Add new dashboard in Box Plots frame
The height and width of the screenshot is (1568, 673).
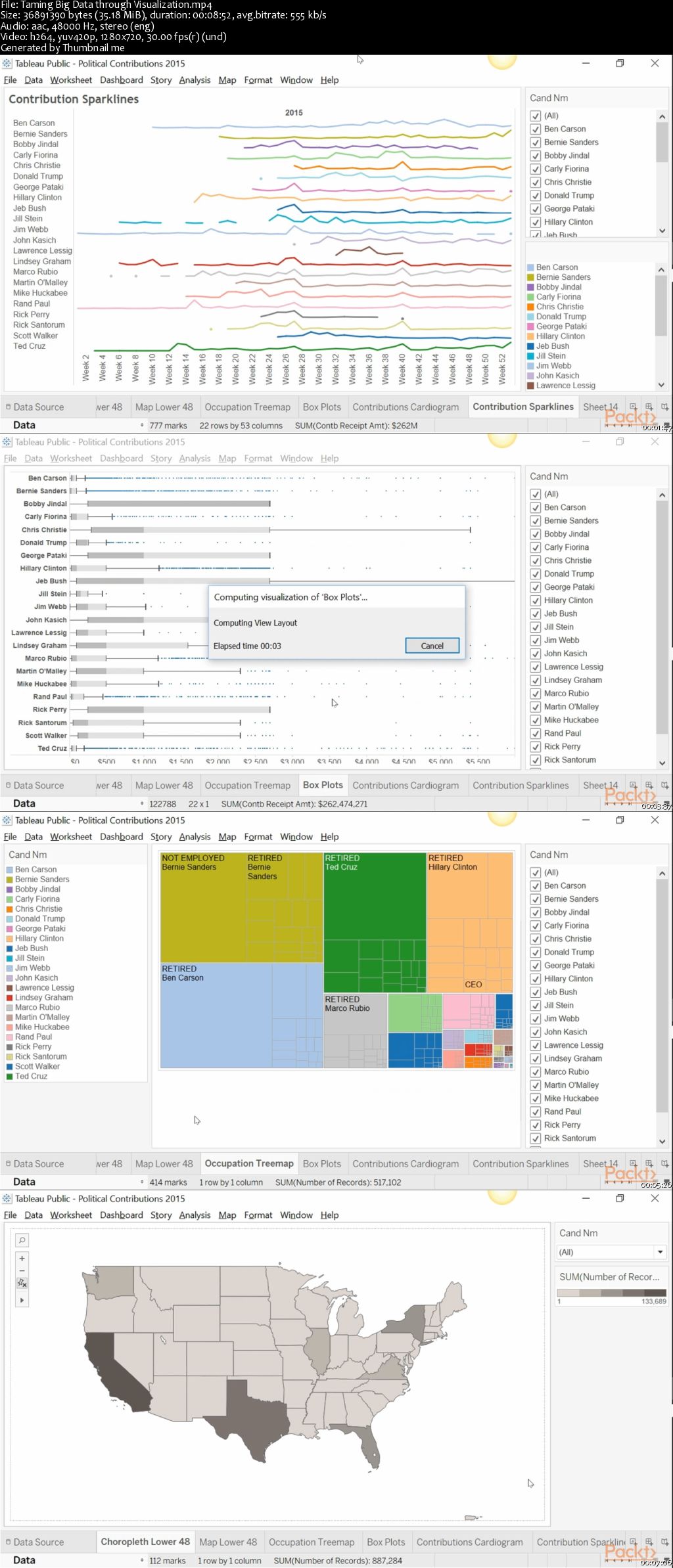[x=649, y=785]
